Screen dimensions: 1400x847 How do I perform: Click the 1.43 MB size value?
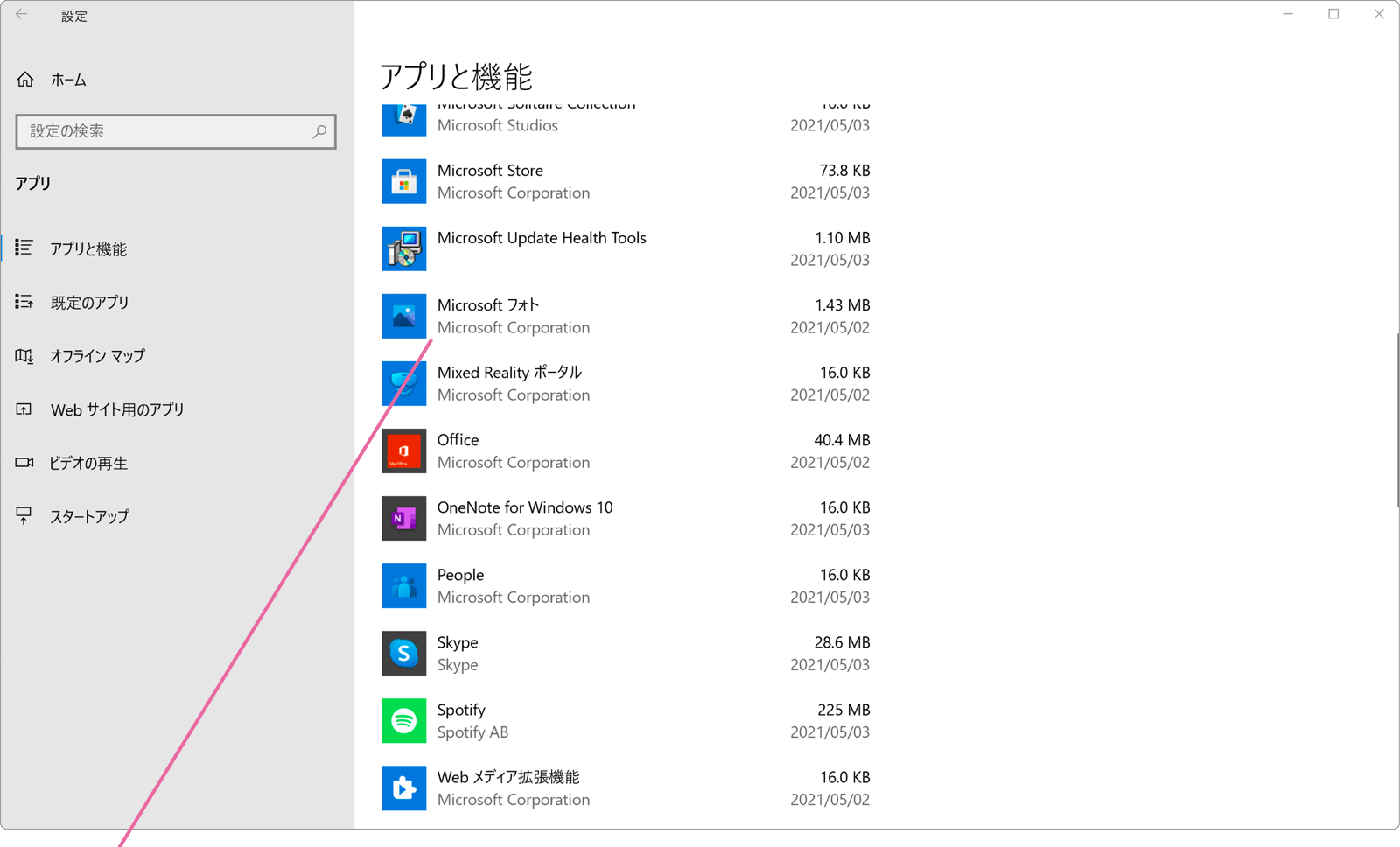tap(842, 305)
